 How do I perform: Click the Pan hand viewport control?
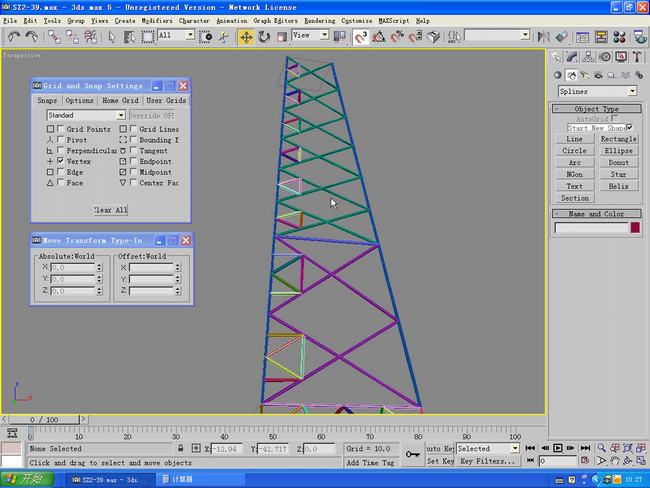(615, 460)
